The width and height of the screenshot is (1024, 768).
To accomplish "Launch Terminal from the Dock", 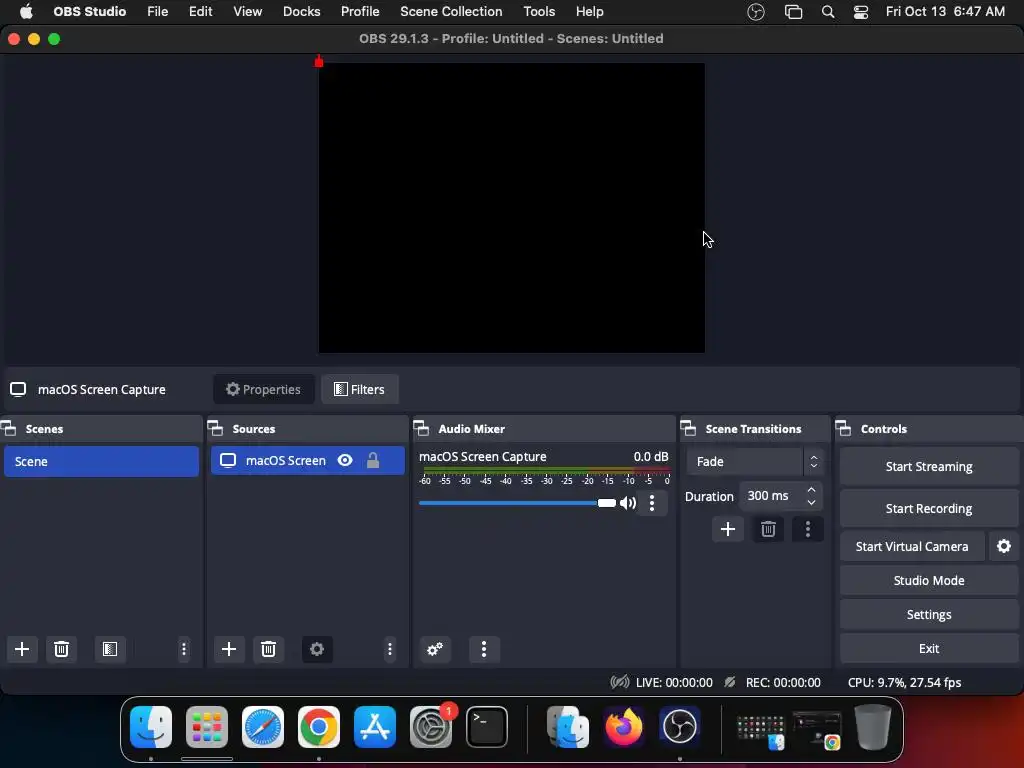I will point(487,727).
